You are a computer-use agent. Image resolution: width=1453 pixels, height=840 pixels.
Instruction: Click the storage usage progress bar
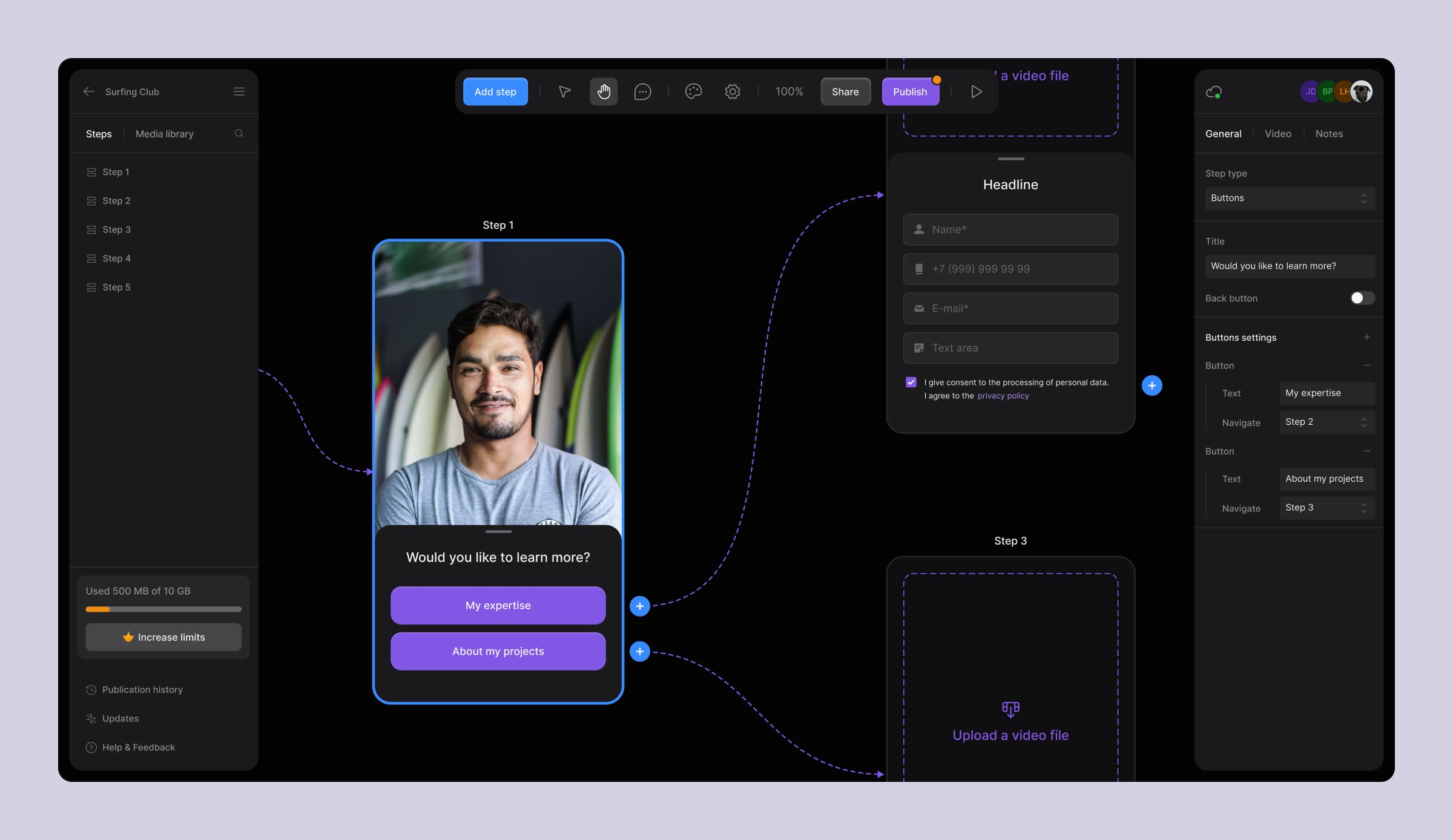[163, 609]
